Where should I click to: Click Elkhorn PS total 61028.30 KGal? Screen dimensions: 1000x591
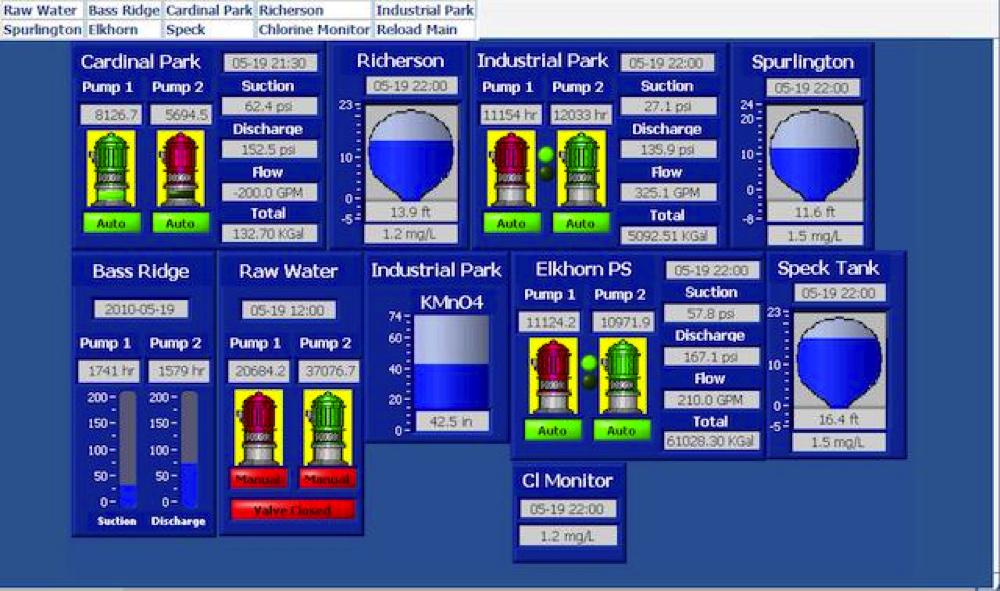tap(711, 441)
